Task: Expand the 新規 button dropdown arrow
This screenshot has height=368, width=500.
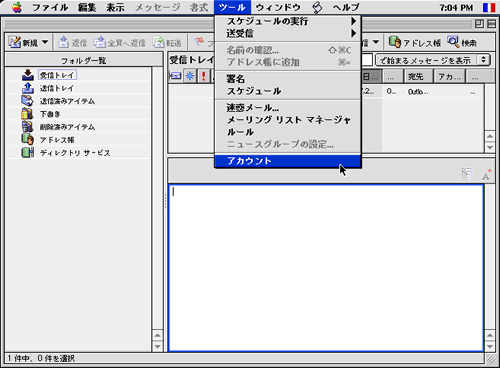Action: 45,42
